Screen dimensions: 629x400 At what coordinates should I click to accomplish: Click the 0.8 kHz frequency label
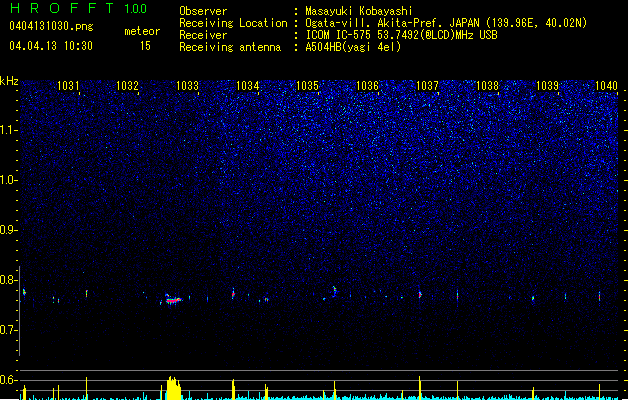point(8,280)
